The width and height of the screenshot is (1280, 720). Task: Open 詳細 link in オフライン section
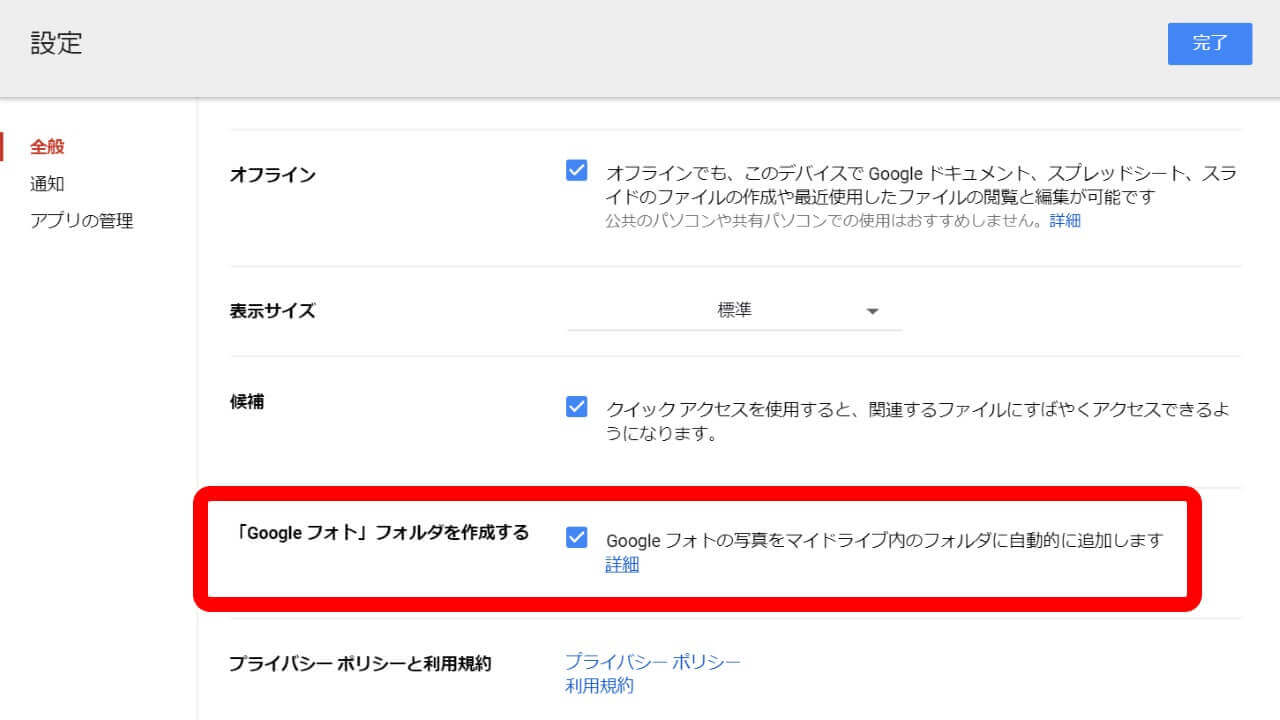tap(1065, 221)
